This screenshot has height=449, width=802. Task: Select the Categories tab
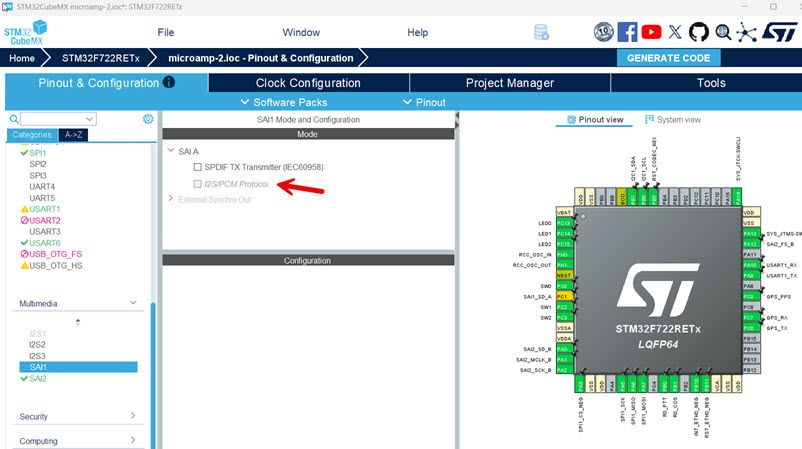[32, 134]
